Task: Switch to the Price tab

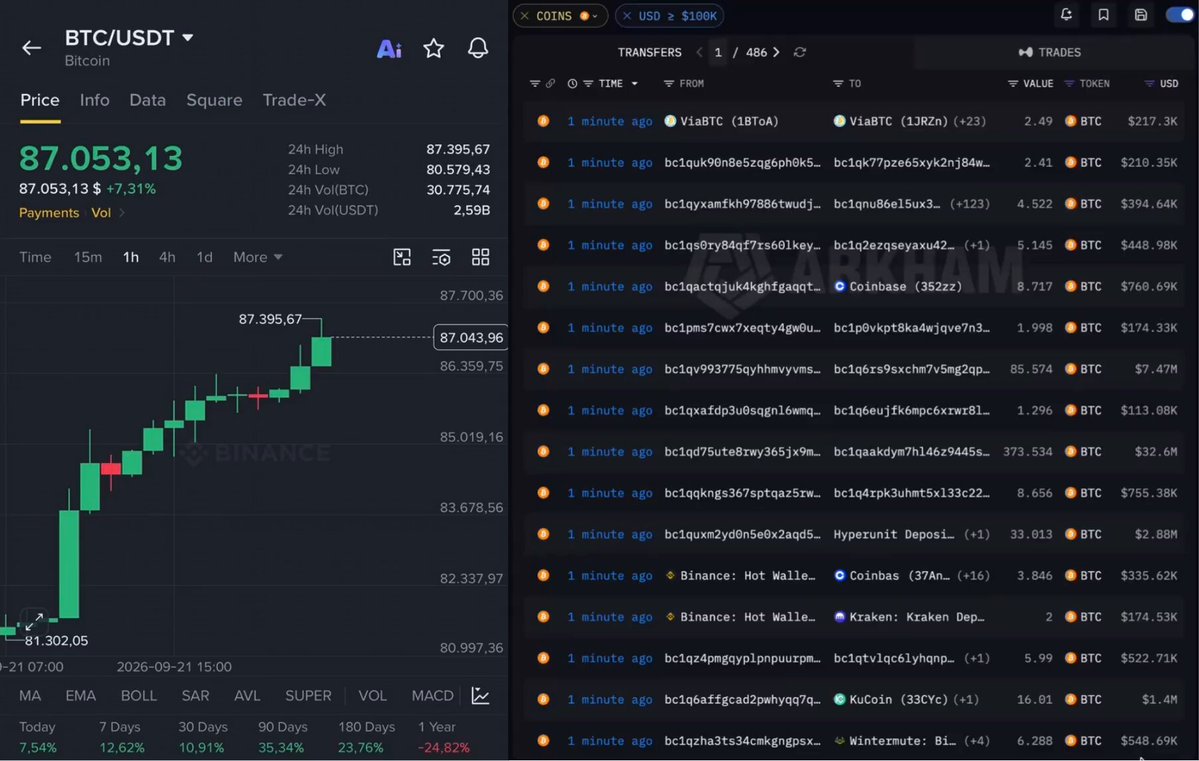Action: (40, 100)
